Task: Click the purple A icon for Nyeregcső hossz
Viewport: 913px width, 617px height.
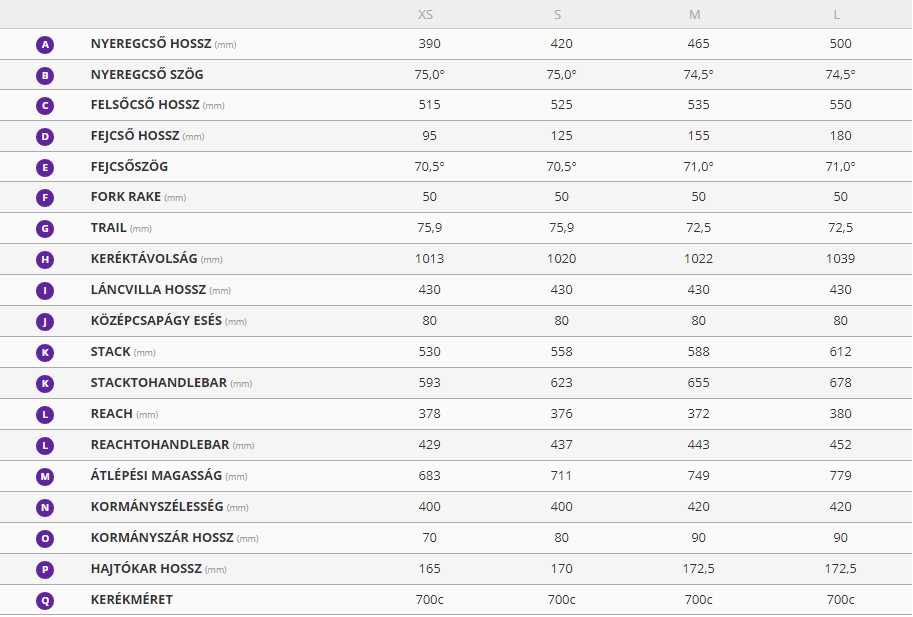Action: (x=45, y=45)
